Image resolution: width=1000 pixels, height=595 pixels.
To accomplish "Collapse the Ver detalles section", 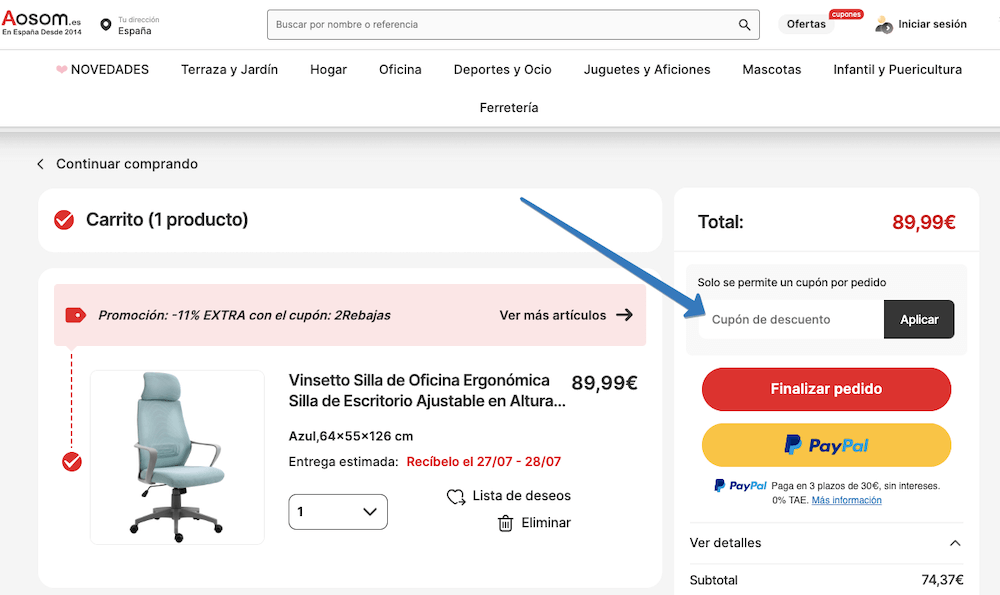I will point(954,543).
